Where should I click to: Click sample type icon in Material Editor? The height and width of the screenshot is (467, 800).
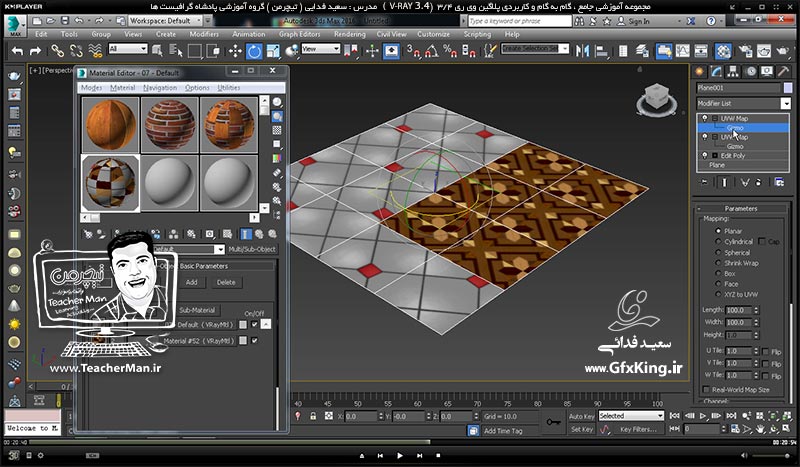(x=277, y=102)
